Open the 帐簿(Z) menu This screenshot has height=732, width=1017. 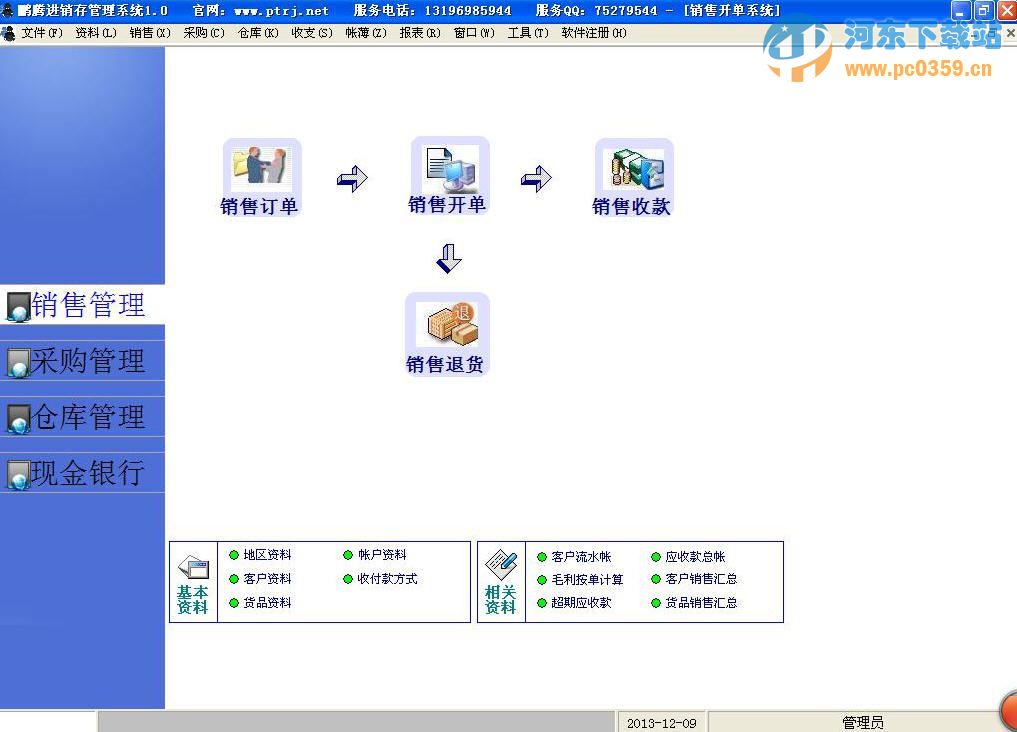[x=365, y=32]
